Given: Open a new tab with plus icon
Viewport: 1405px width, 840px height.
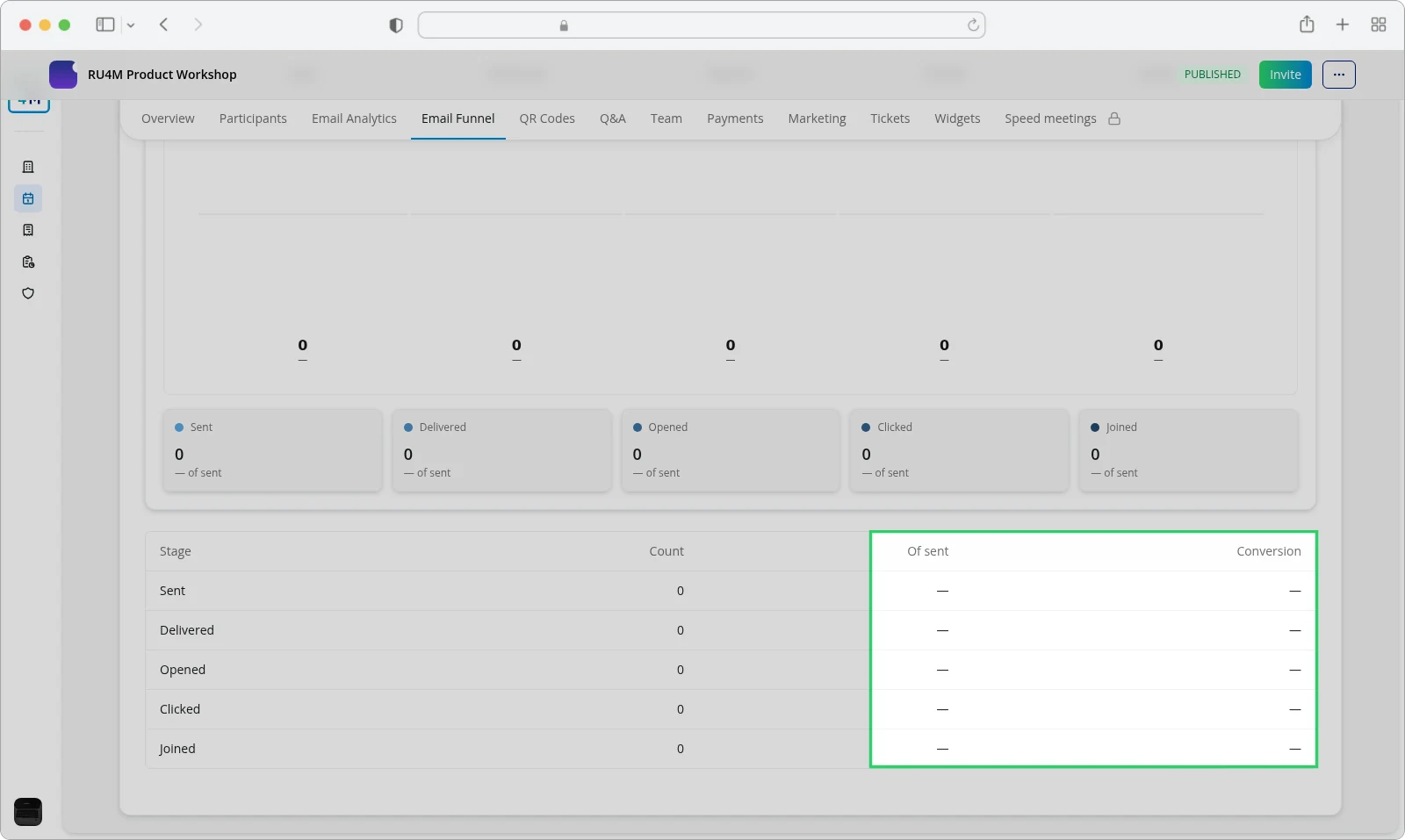Looking at the screenshot, I should click(1343, 25).
